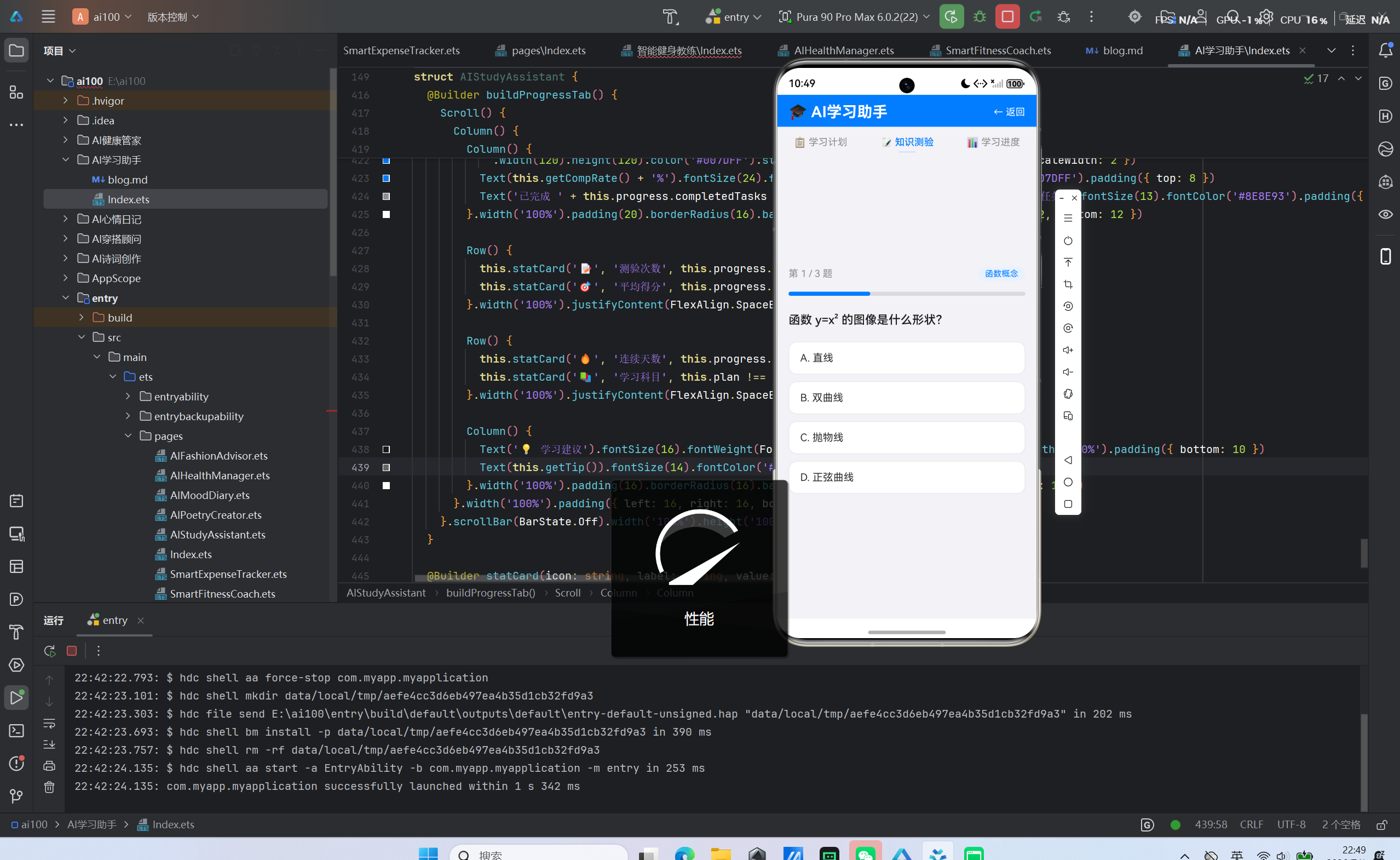The image size is (1400, 860).
Task: Click the 返回 link in app header
Action: 1009,112
